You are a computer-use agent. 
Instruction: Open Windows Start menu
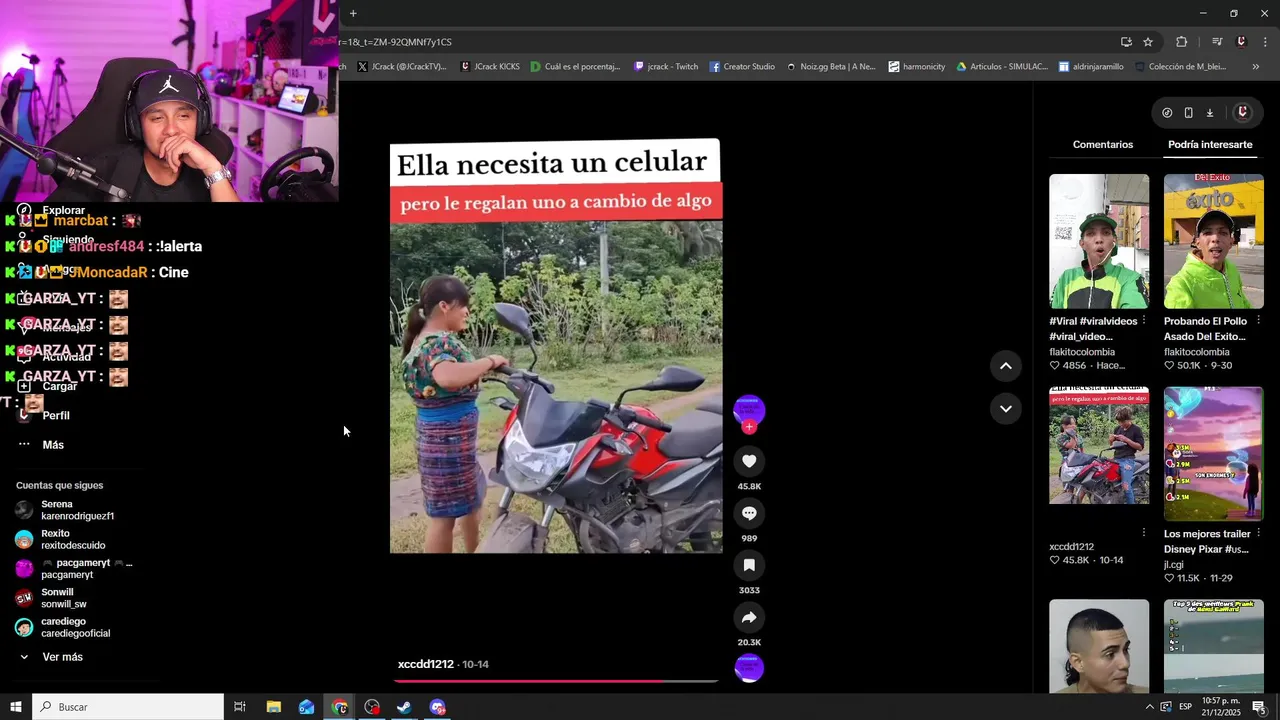pos(16,707)
